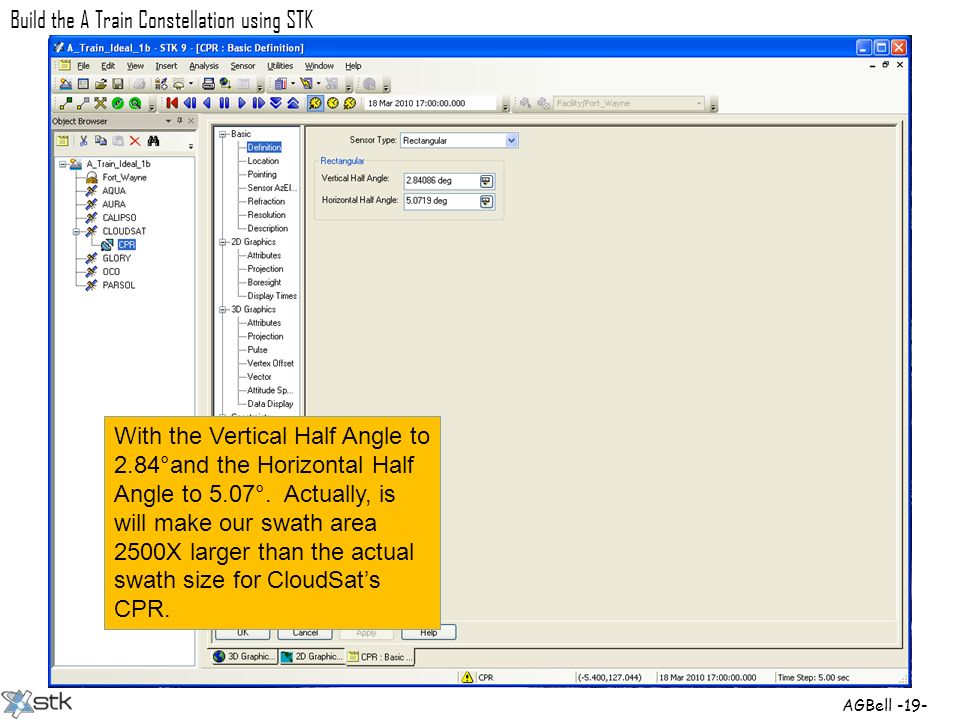
Task: Collapse the Basic properties group
Action: tap(223, 134)
